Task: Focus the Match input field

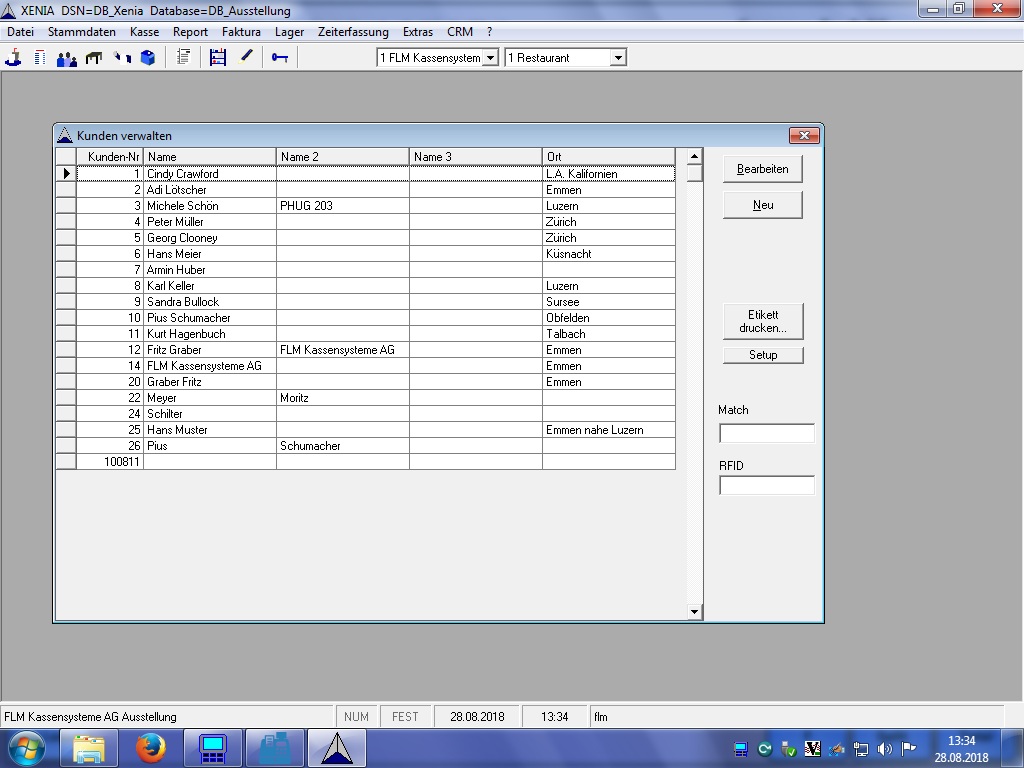Action: (x=767, y=434)
